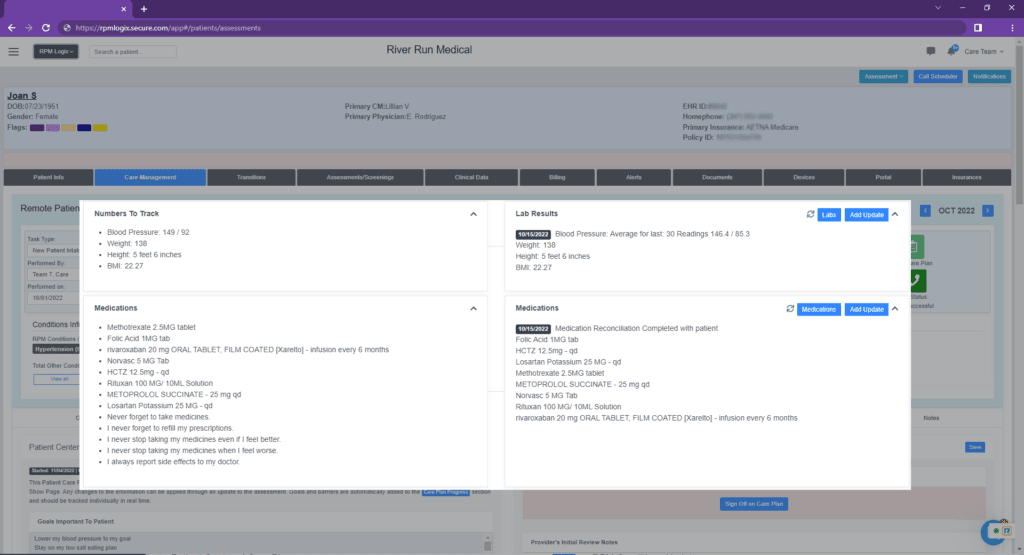Image resolution: width=1024 pixels, height=555 pixels.
Task: View site information lock icon
Action: click(67, 28)
